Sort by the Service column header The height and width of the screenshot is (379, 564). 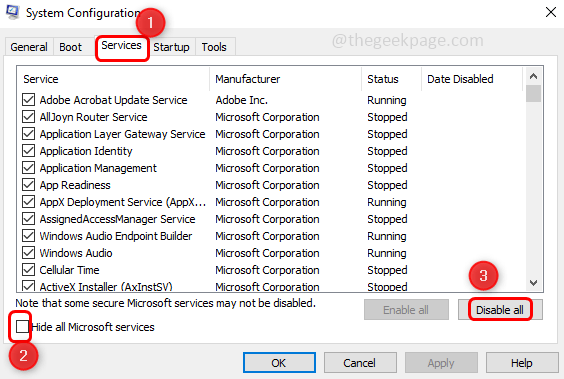pyautogui.click(x=113, y=79)
